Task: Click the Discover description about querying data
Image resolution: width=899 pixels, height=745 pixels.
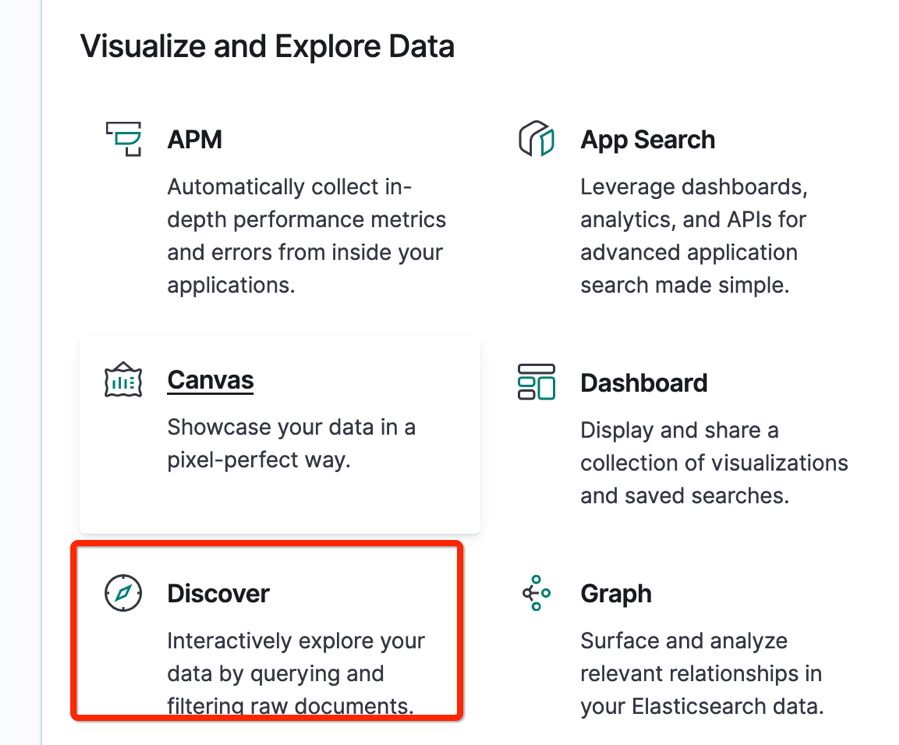Action: point(296,673)
